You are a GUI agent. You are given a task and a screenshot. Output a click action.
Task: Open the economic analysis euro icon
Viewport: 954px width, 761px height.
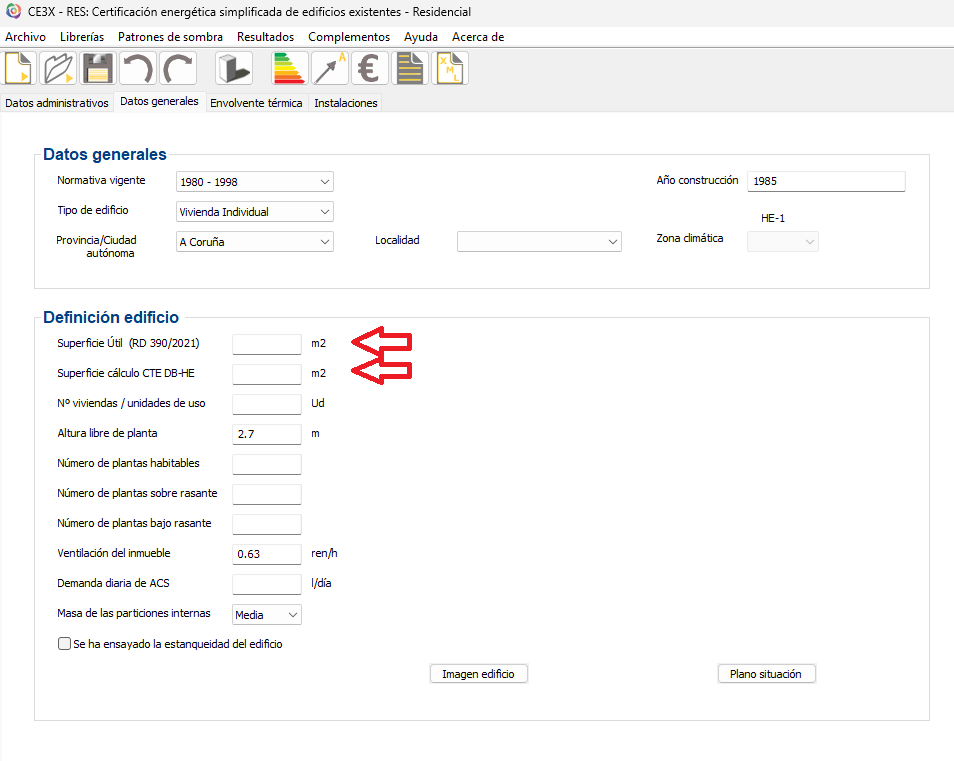pyautogui.click(x=369, y=68)
